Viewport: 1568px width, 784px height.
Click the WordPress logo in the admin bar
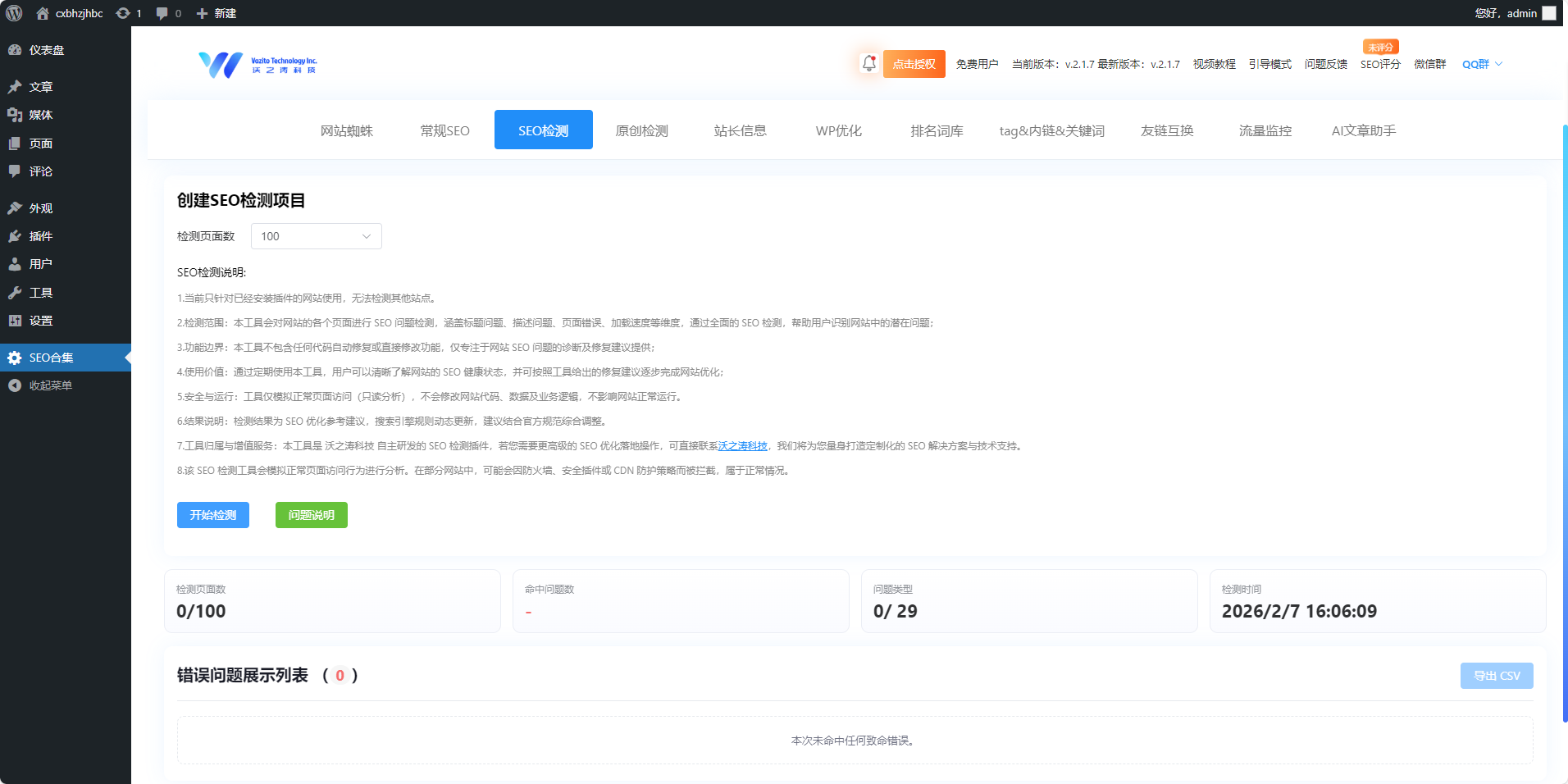(13, 12)
